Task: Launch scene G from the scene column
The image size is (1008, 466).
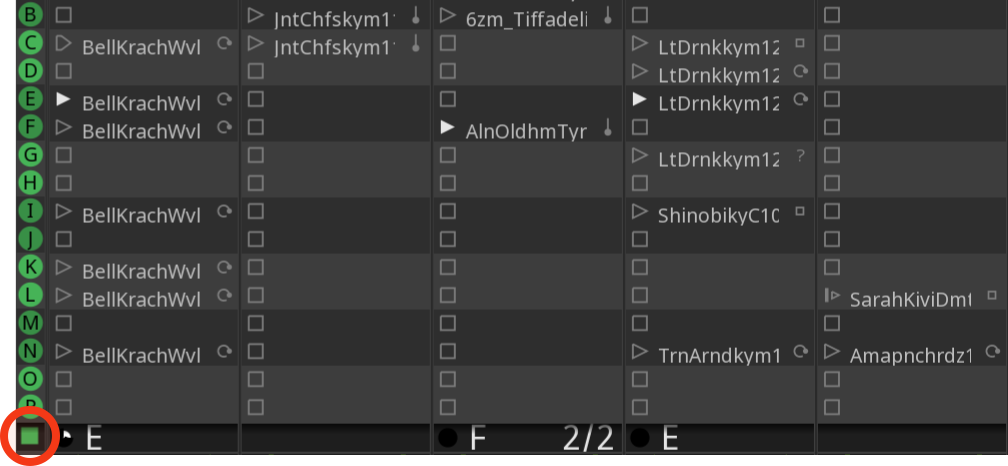Action: 30,155
